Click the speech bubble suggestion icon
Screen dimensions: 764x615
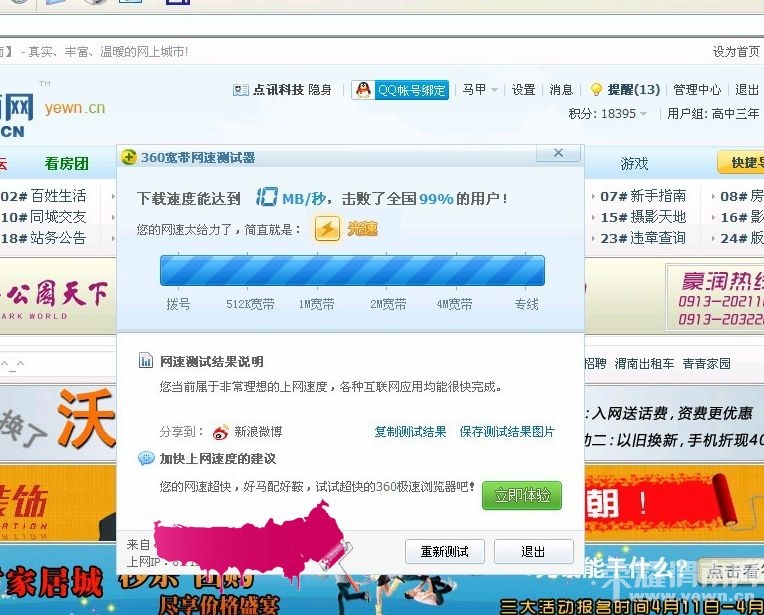[x=146, y=459]
